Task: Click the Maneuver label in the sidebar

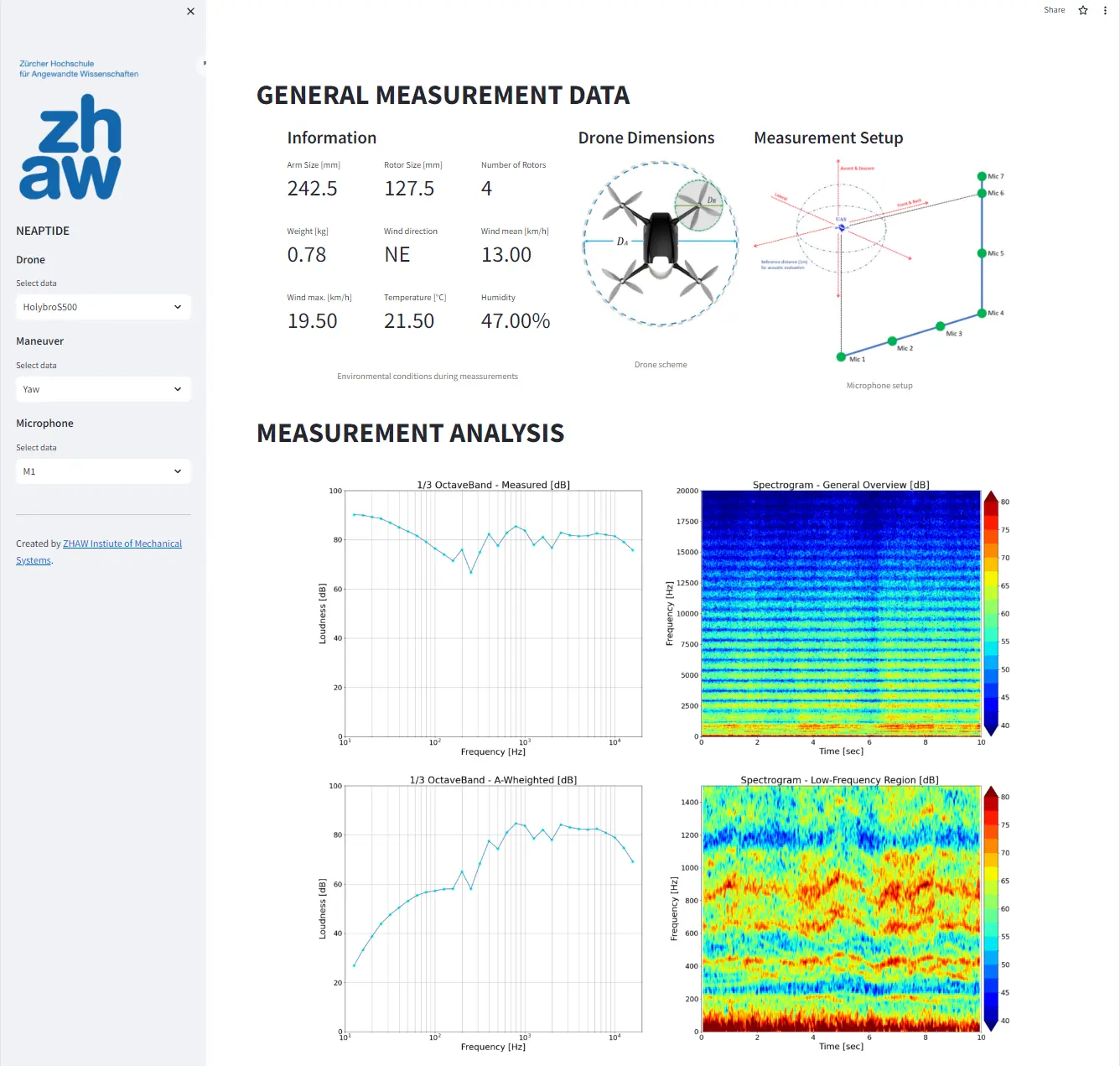Action: coord(39,341)
